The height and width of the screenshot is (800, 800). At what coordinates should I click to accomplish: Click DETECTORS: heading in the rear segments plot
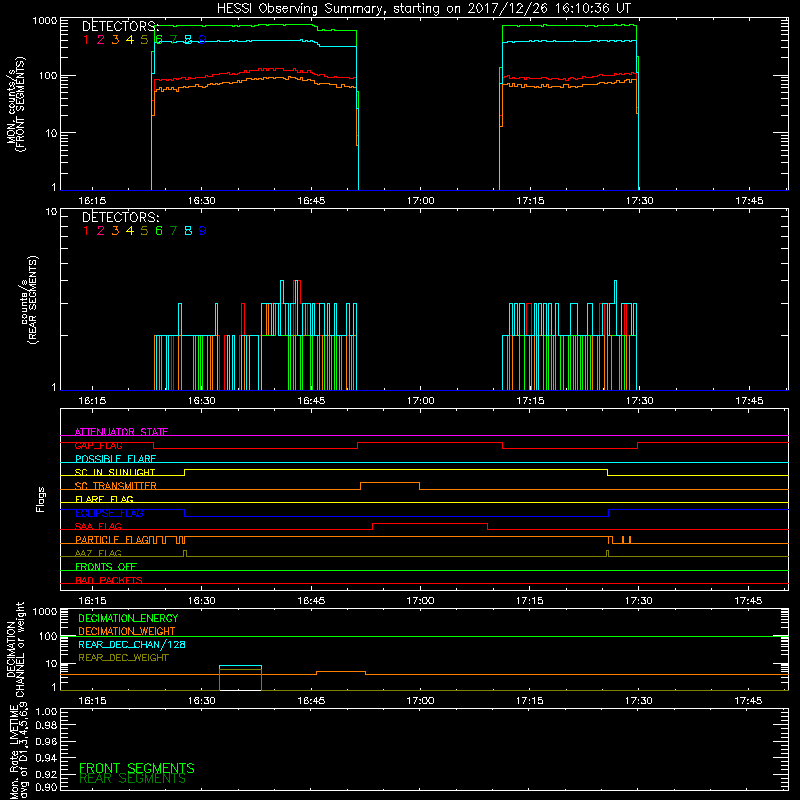[121, 217]
